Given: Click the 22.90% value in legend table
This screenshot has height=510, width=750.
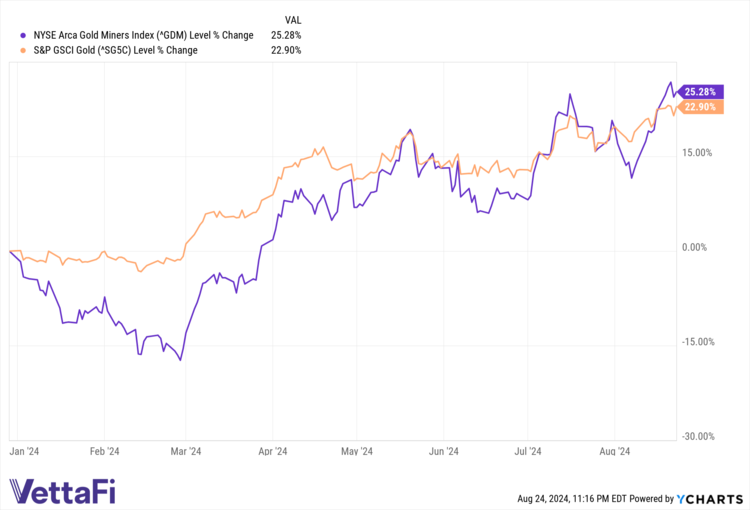Looking at the screenshot, I should pyautogui.click(x=287, y=50).
